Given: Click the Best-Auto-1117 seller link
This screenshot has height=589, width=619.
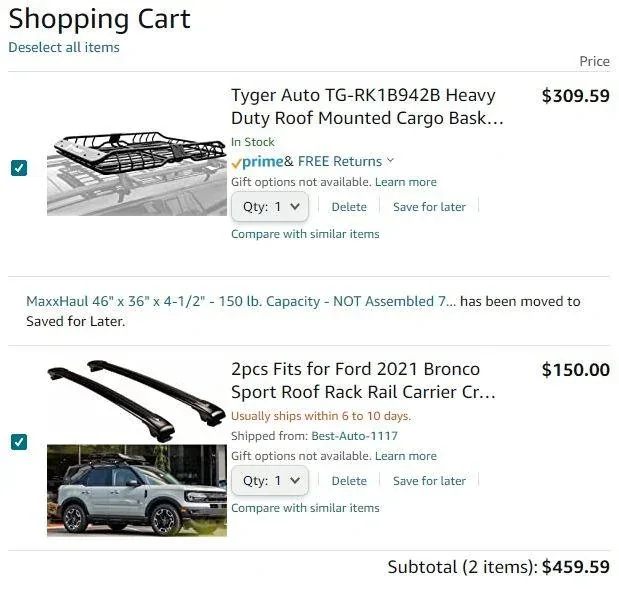Looking at the screenshot, I should click(x=354, y=436).
